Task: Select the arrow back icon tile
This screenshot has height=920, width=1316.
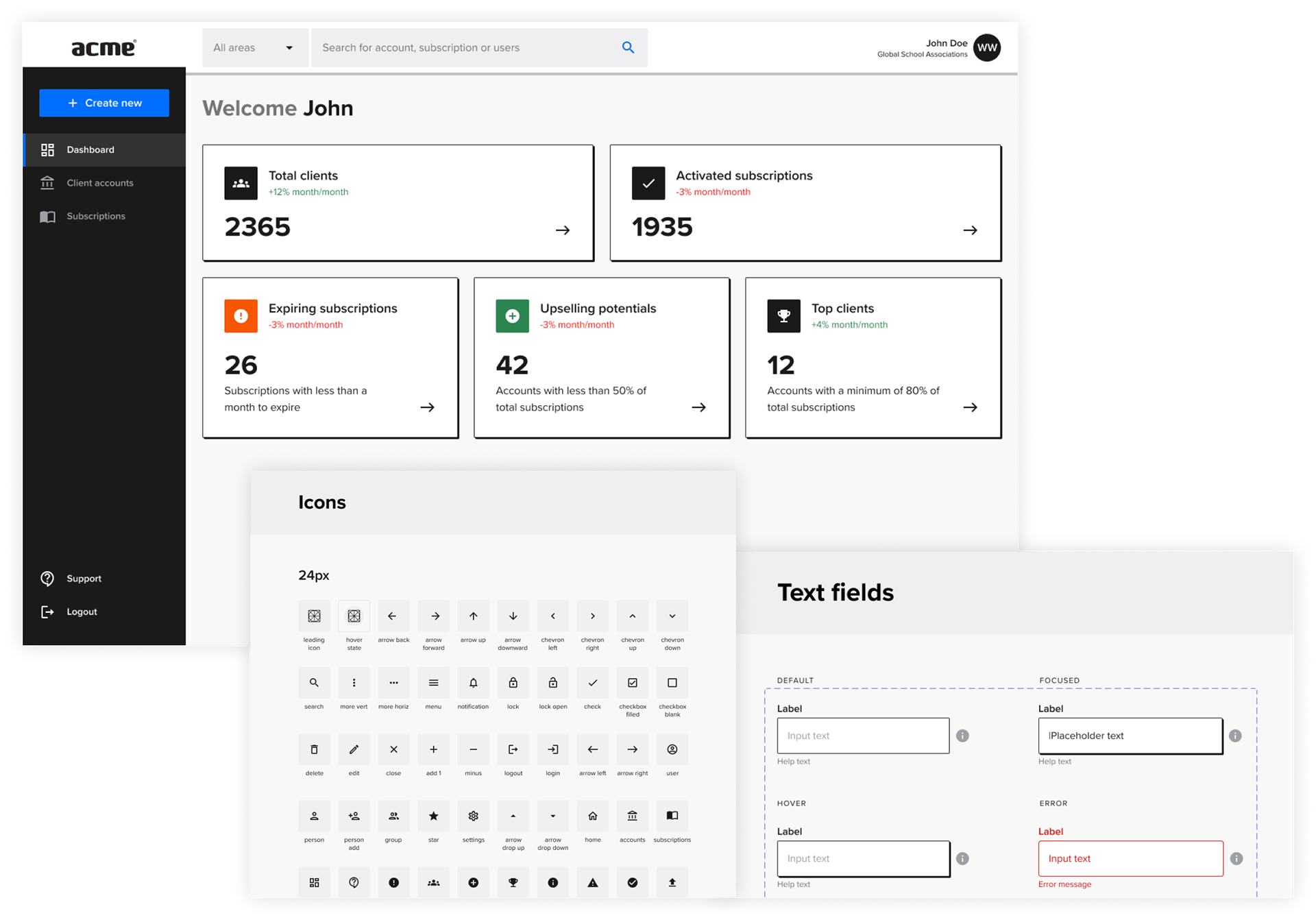Action: [x=393, y=616]
